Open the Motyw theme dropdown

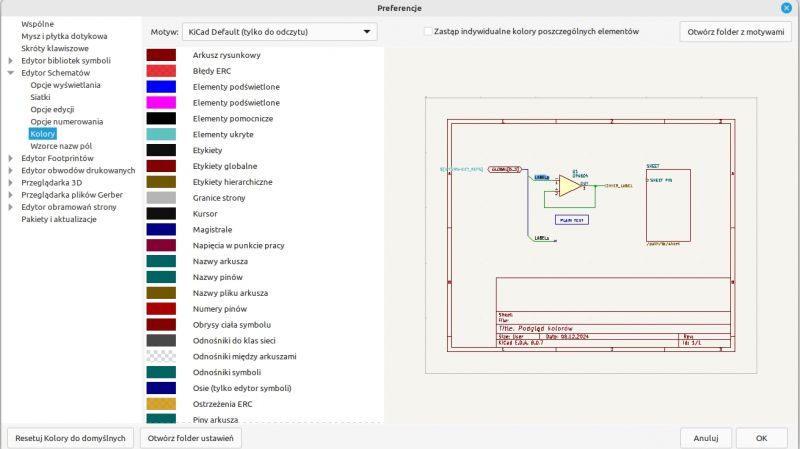279,32
